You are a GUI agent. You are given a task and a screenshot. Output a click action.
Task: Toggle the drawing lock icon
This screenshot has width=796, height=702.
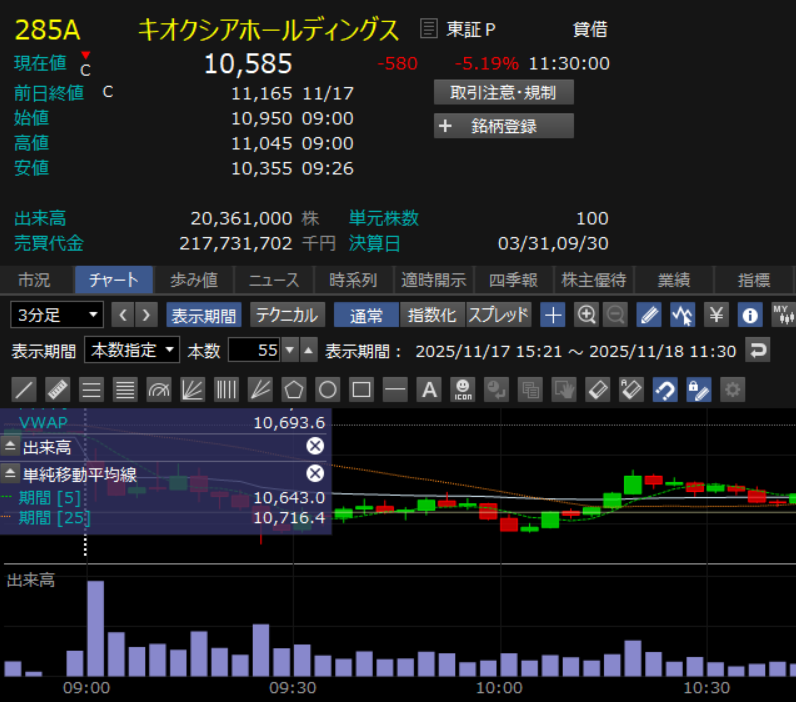(x=699, y=389)
